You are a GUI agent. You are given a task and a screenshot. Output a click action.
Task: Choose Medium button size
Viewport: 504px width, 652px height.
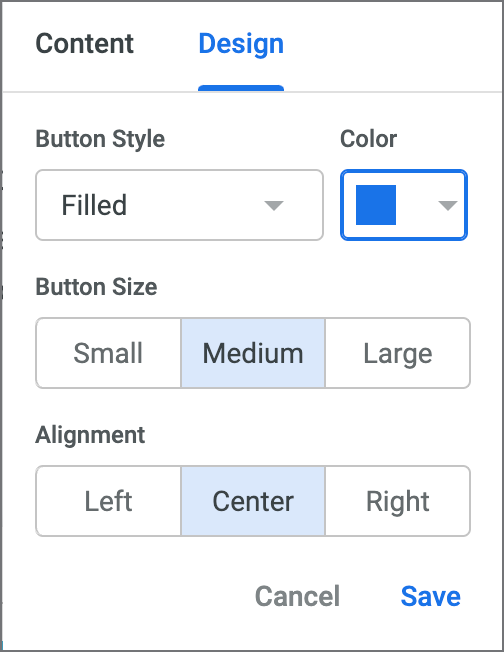(x=253, y=353)
